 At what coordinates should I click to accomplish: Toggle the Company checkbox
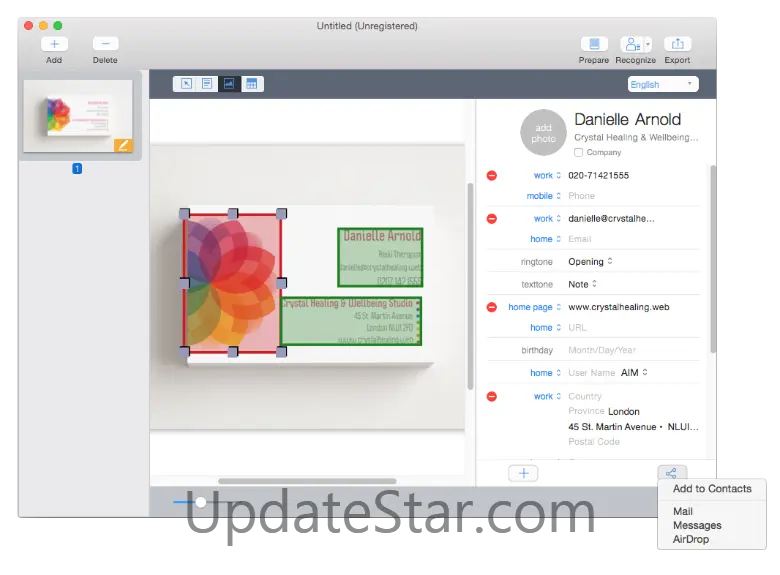pos(578,152)
